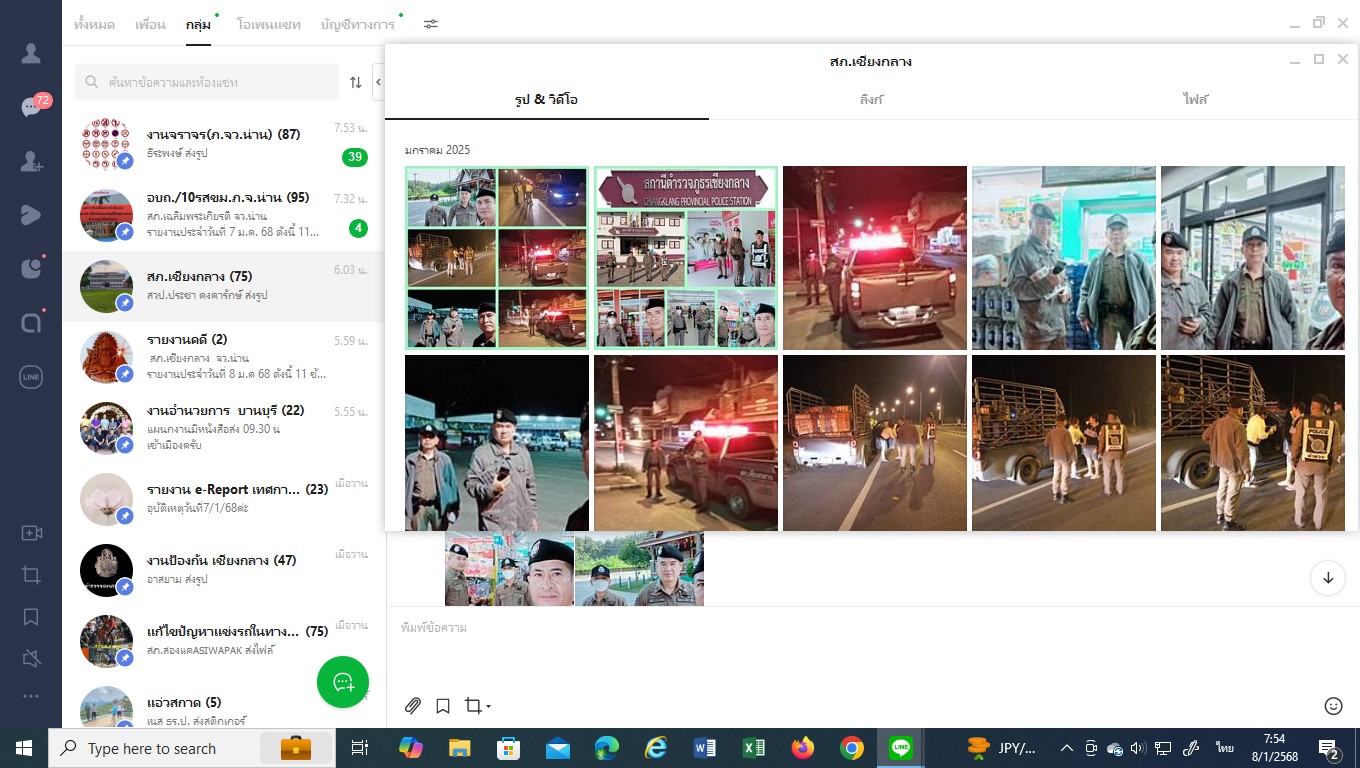Screen dimensions: 1360x768
Task: Attach a file with paperclip icon
Action: (413, 706)
